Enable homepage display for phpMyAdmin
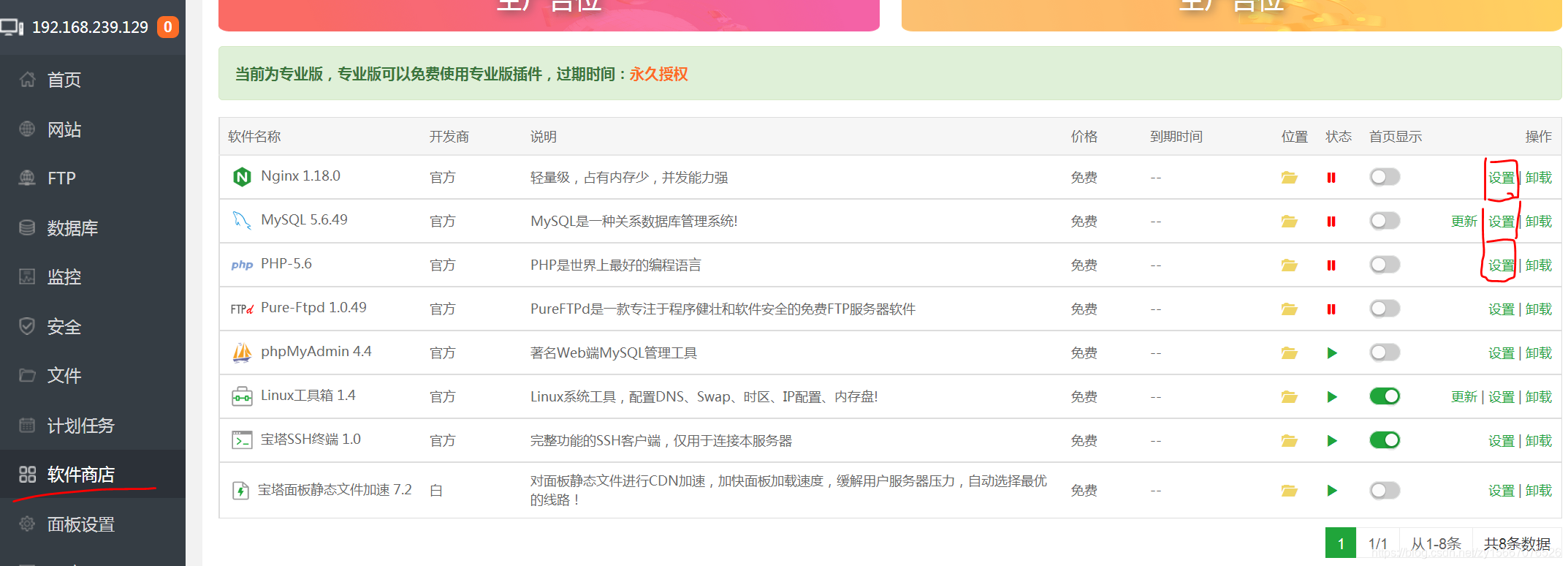This screenshot has height=566, width=1568. [1385, 352]
